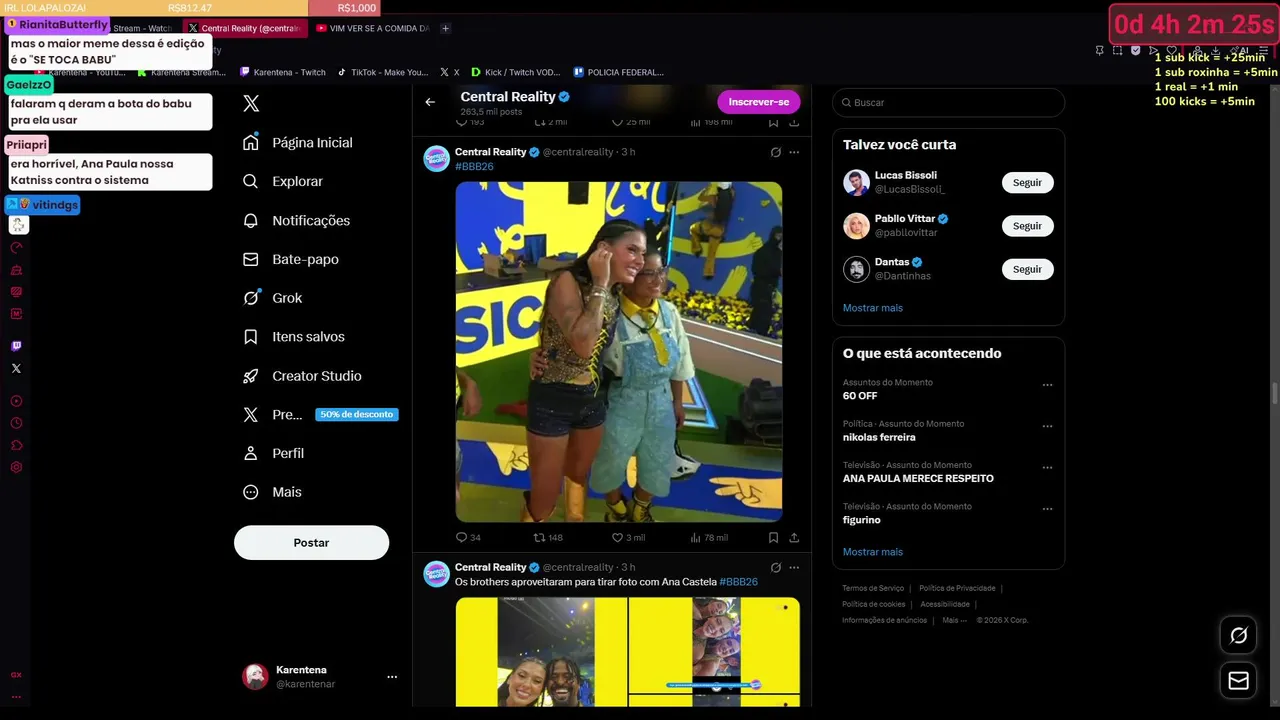Screen dimensions: 1280x720
Task: Like the post with 3 mil likes
Action: click(x=627, y=538)
